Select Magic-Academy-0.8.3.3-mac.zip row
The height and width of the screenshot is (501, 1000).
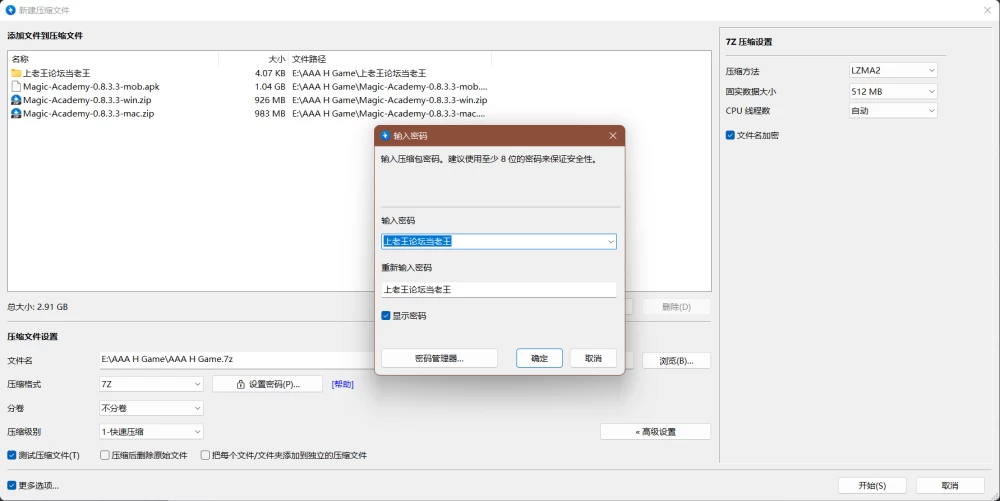250,113
